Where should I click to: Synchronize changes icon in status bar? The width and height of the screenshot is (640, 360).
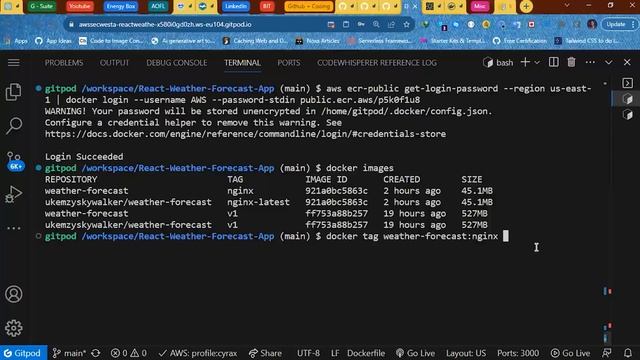tap(96, 353)
